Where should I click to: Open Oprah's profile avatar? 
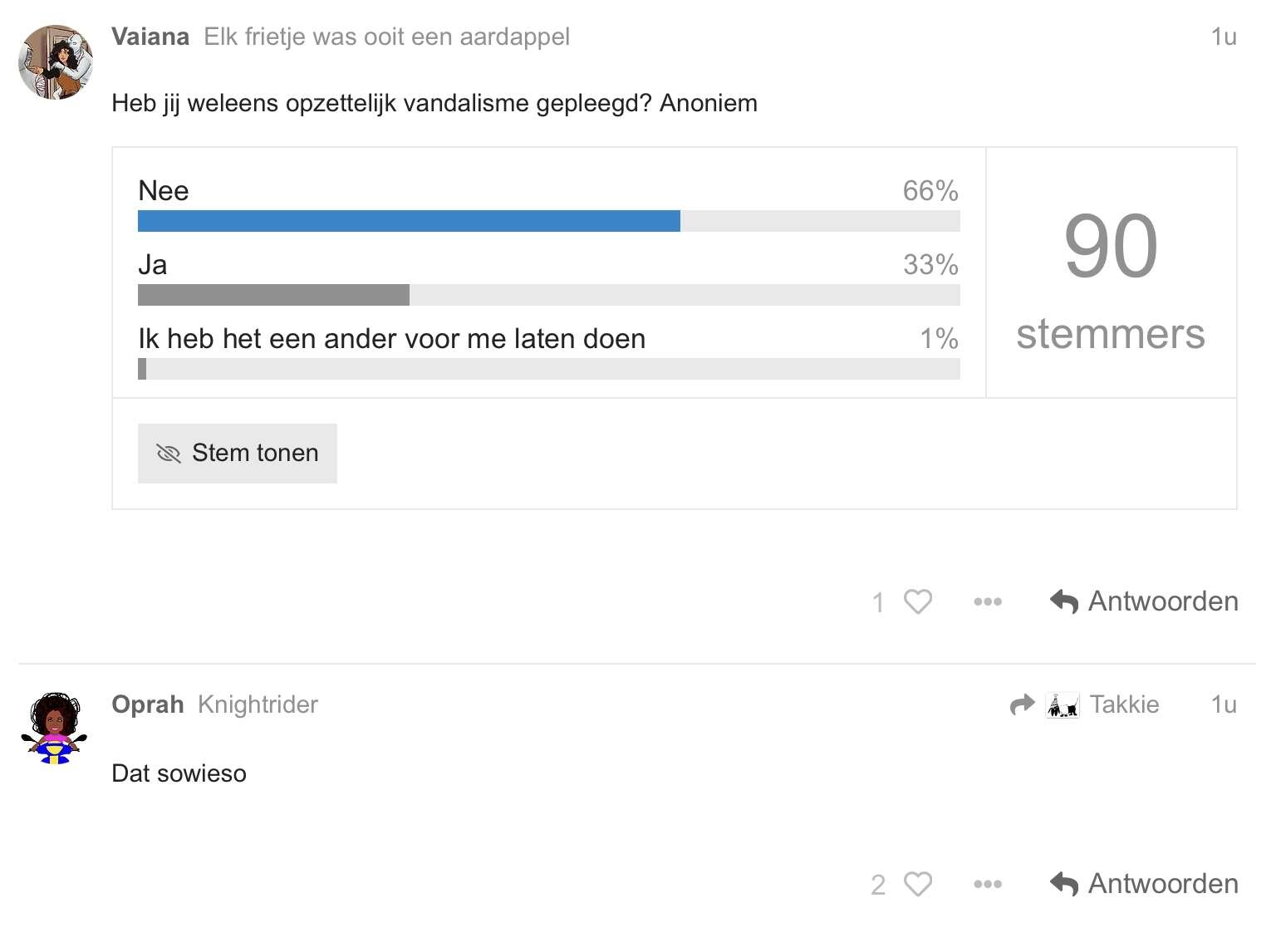pyautogui.click(x=56, y=728)
